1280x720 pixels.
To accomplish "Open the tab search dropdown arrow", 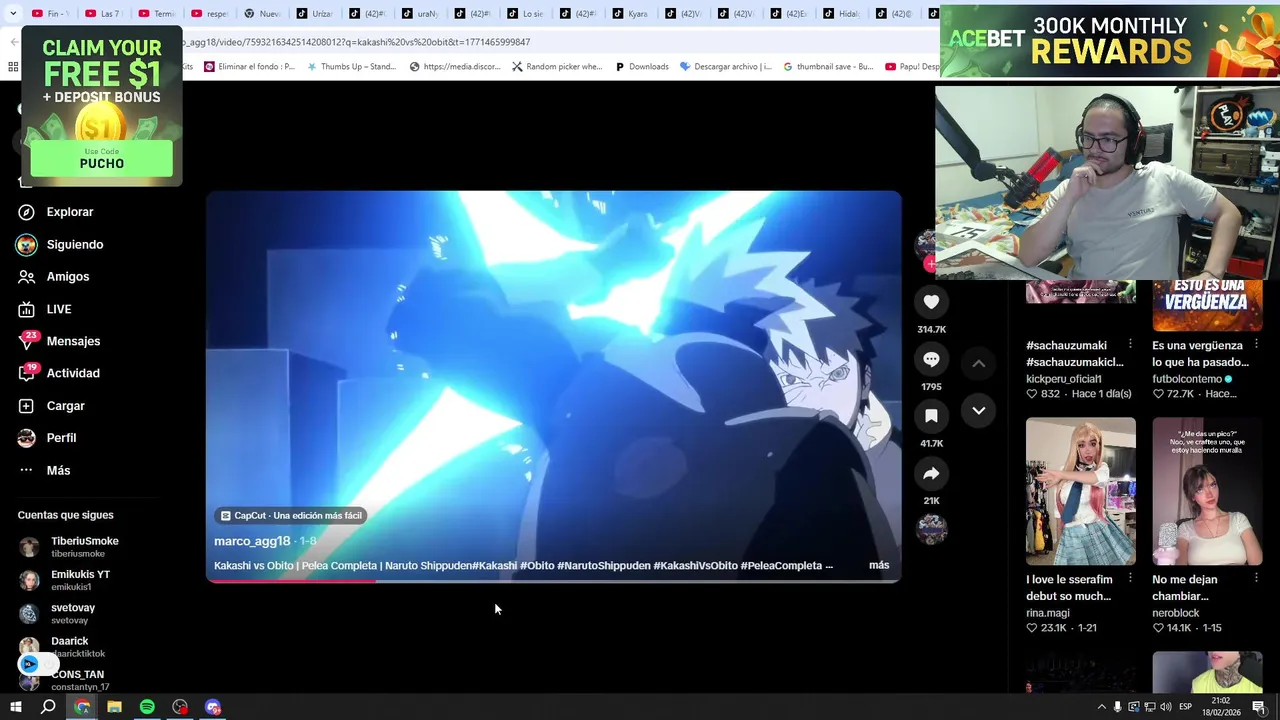I will (12, 14).
